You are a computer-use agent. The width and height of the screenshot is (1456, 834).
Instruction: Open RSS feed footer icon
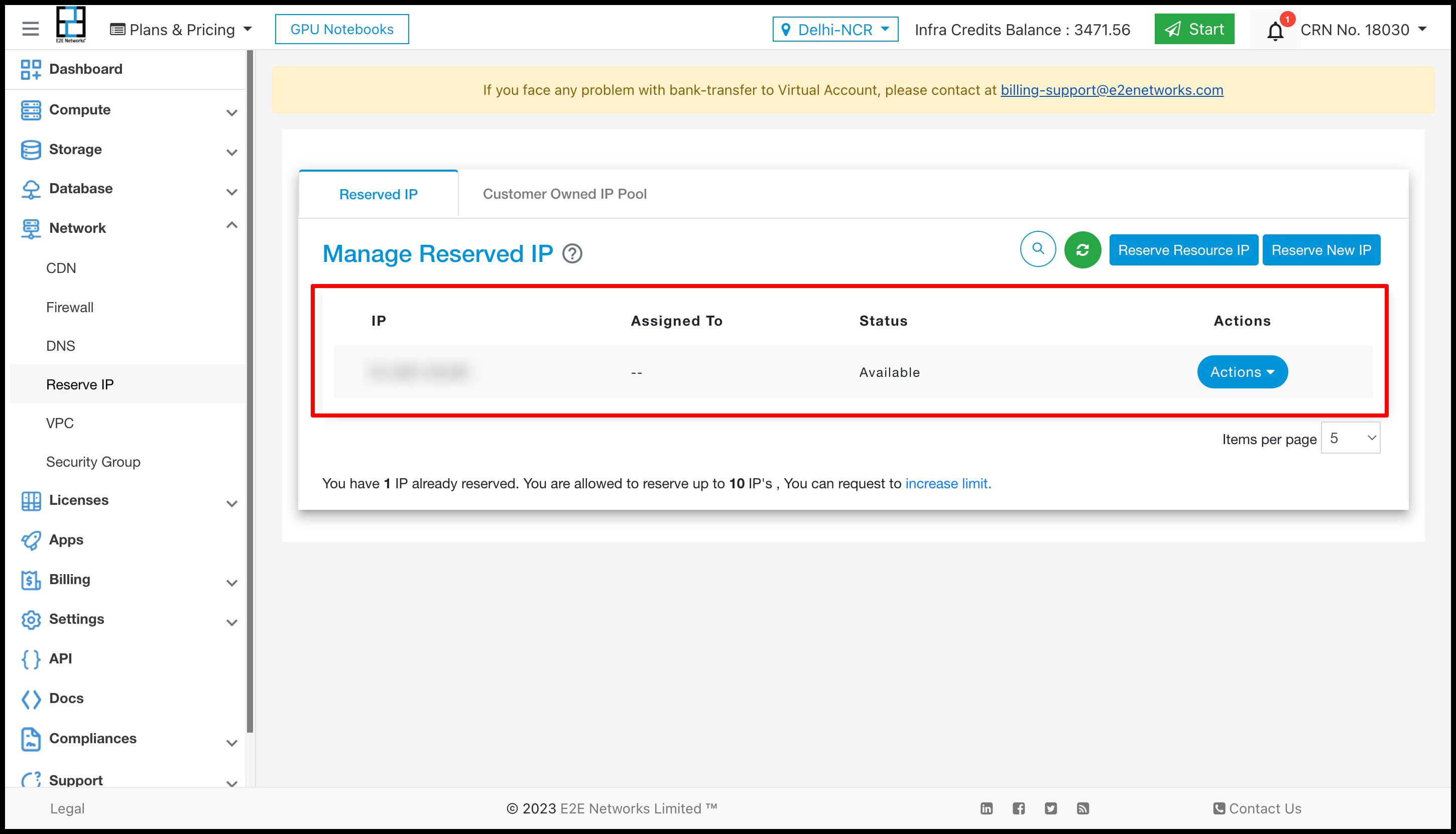pos(1082,808)
